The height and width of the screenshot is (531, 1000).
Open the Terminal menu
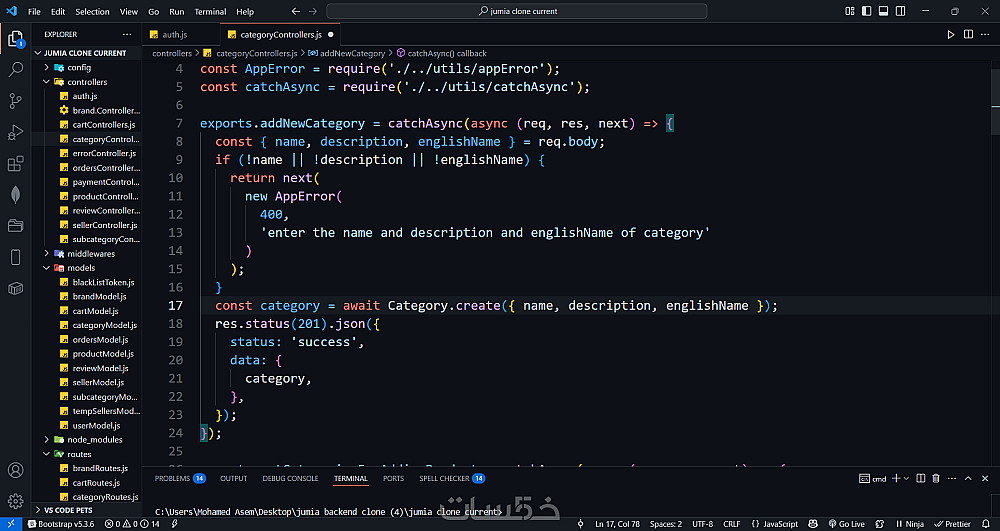coord(210,12)
